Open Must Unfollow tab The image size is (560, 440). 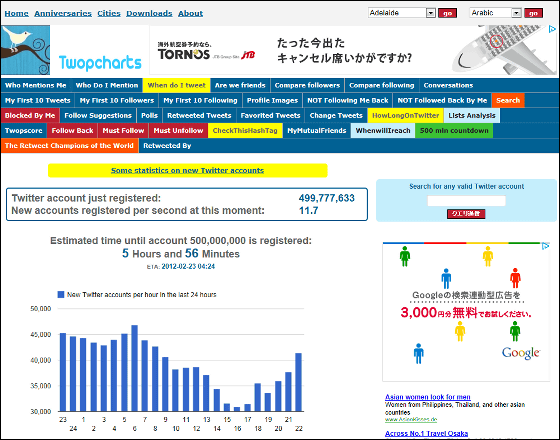point(178,130)
